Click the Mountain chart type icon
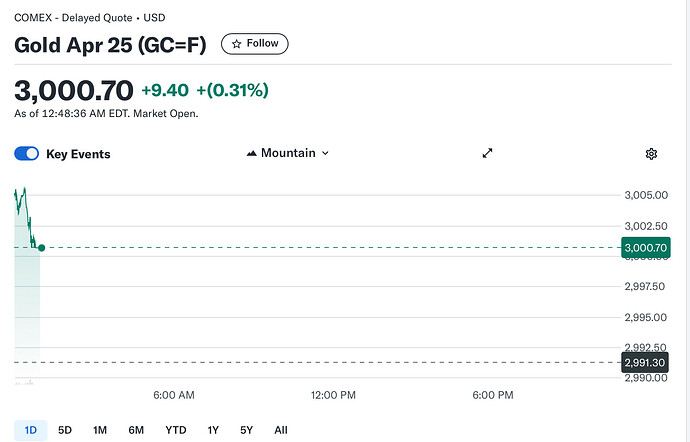Viewport: 690px width, 442px height. 251,153
